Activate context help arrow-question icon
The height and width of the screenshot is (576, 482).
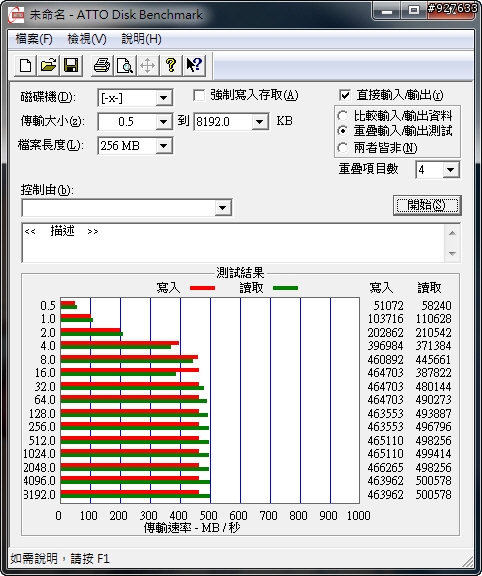click(x=194, y=66)
